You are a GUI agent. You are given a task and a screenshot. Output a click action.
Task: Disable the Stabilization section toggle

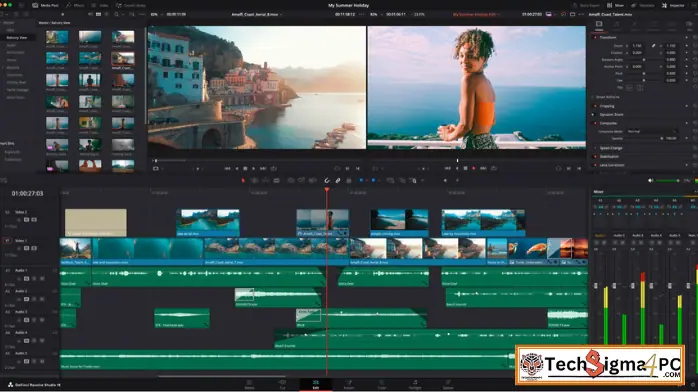pyautogui.click(x=595, y=157)
